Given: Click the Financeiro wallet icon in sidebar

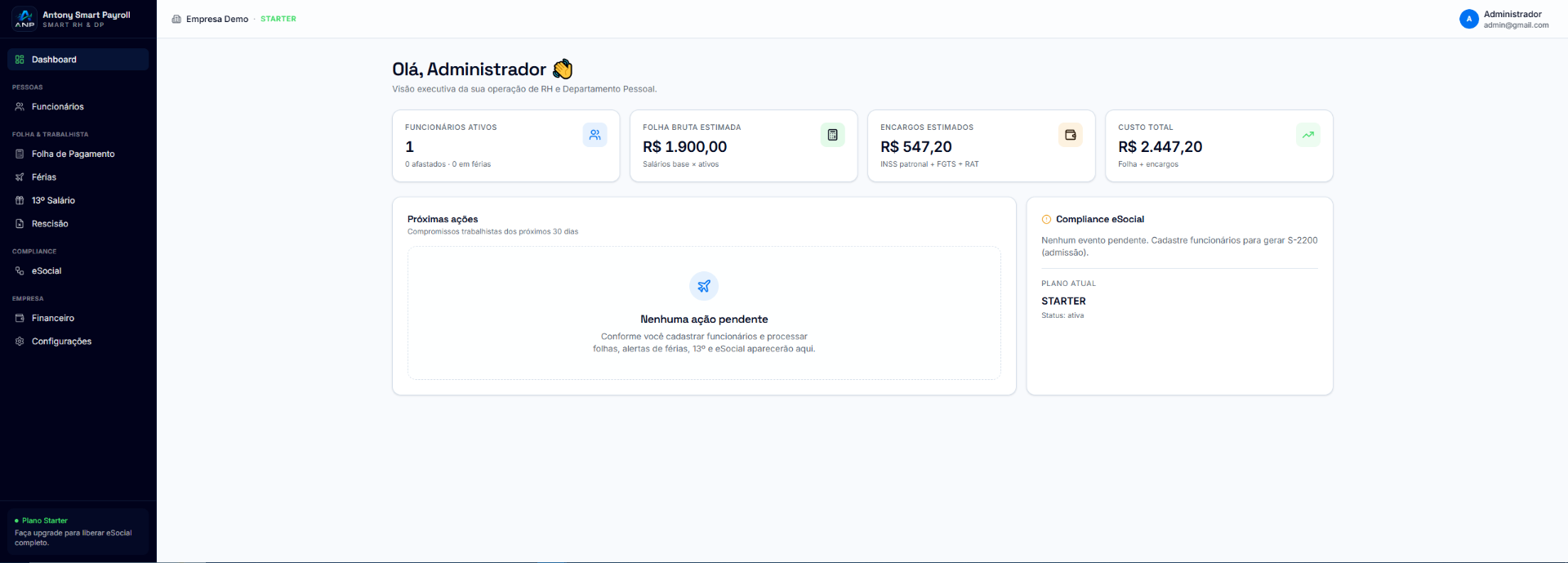Looking at the screenshot, I should point(20,318).
